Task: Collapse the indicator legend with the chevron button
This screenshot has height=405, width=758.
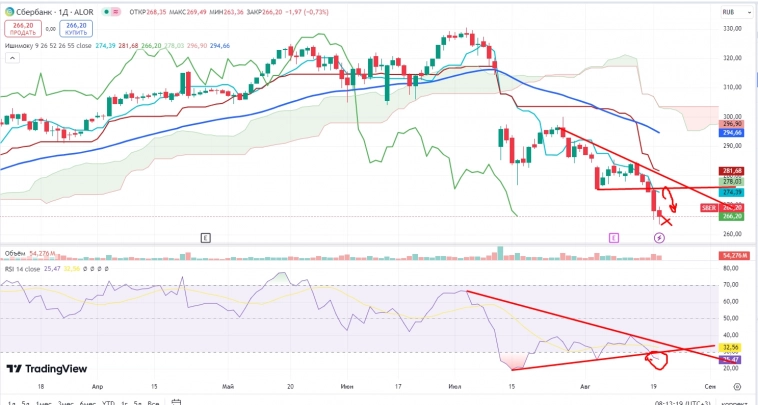Action: coord(12,58)
